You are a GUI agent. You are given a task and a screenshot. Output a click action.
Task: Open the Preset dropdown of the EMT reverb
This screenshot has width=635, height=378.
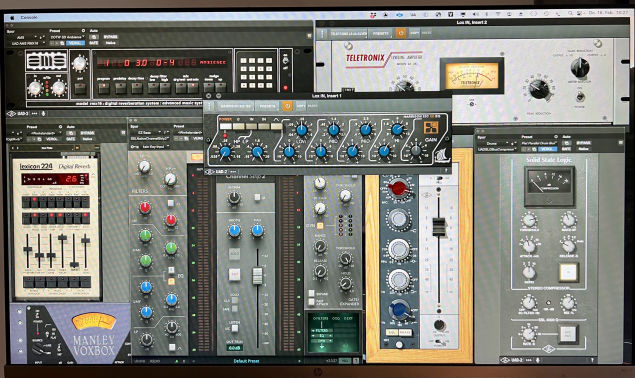[67, 37]
